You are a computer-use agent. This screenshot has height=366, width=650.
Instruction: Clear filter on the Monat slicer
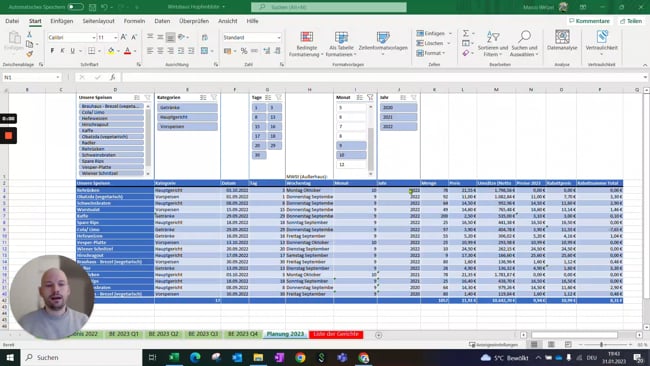[x=370, y=97]
